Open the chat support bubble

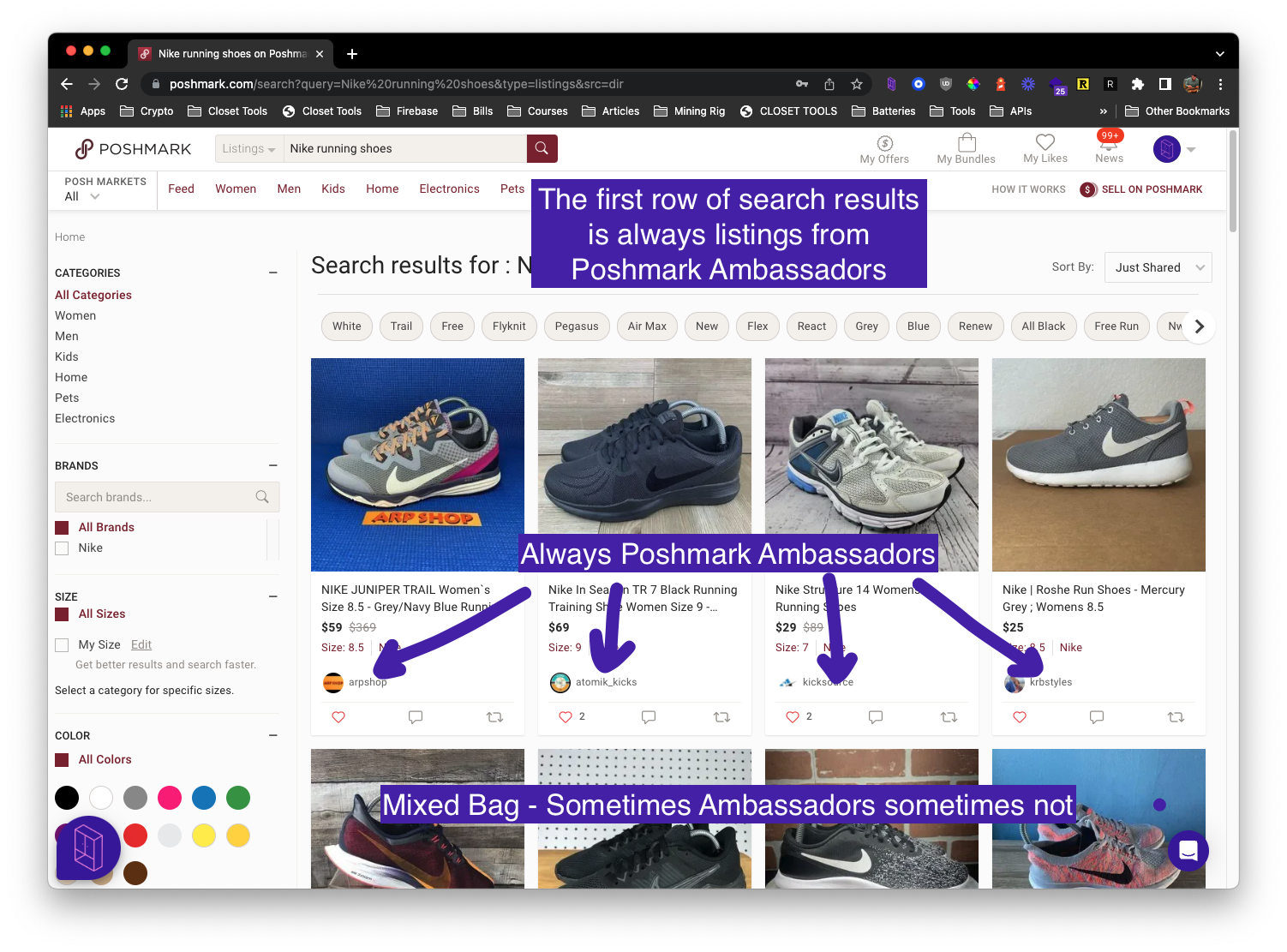(1188, 851)
